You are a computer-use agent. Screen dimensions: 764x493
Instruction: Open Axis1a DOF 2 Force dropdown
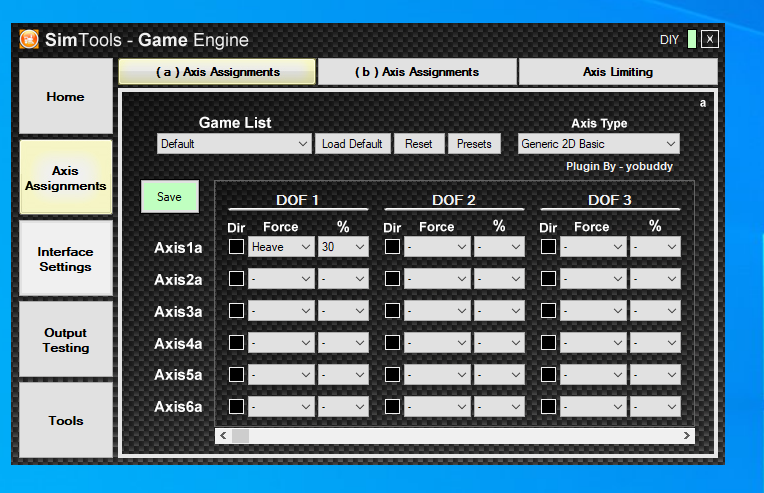[x=437, y=247]
